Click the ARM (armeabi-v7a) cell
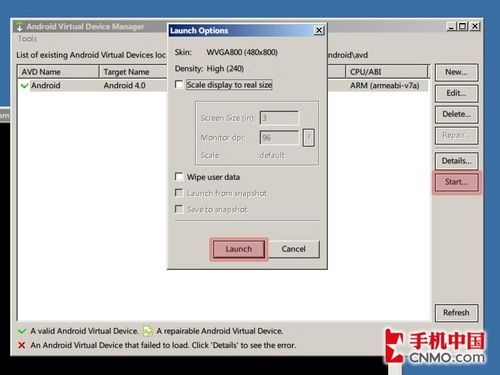 [x=385, y=85]
